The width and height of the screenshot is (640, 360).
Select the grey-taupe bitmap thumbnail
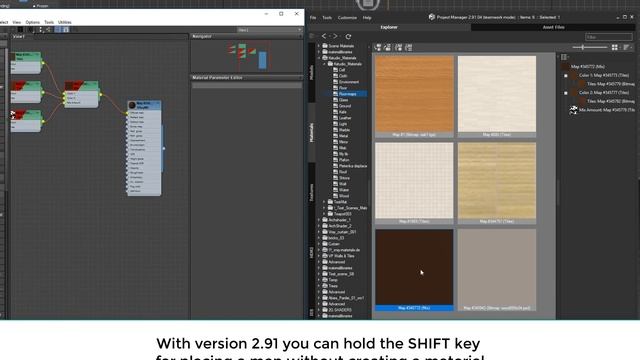(497, 270)
